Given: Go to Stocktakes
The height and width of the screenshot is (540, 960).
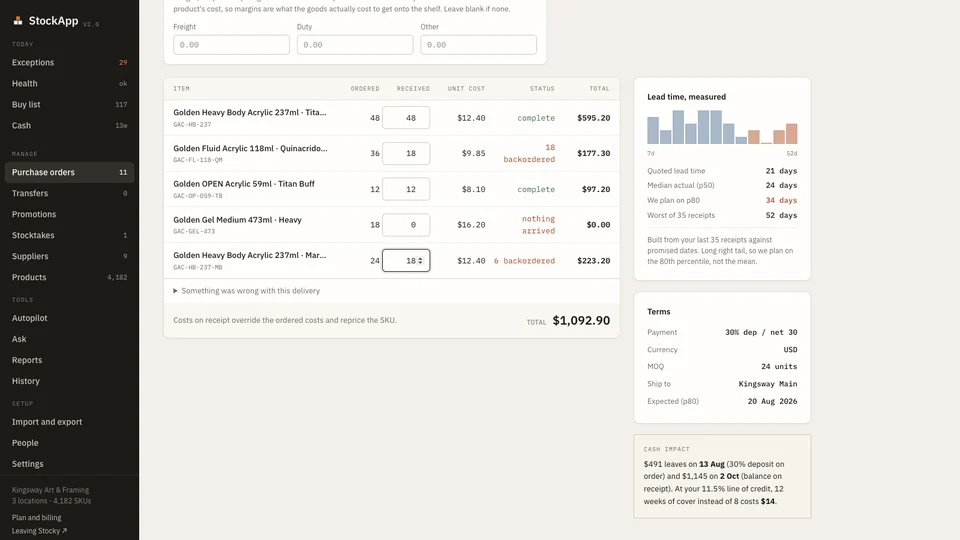Looking at the screenshot, I should point(69,235).
